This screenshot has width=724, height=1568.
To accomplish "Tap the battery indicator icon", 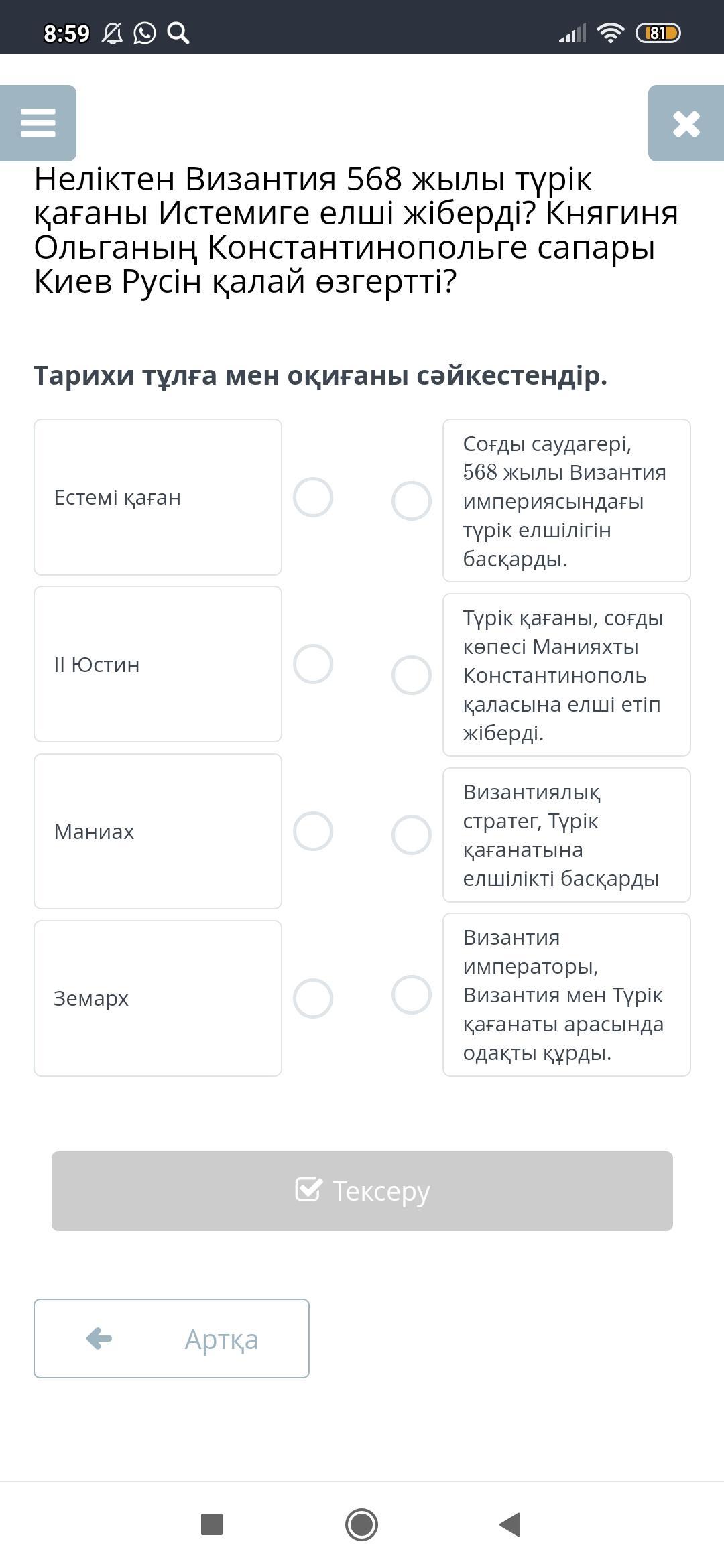I will pyautogui.click(x=658, y=33).
